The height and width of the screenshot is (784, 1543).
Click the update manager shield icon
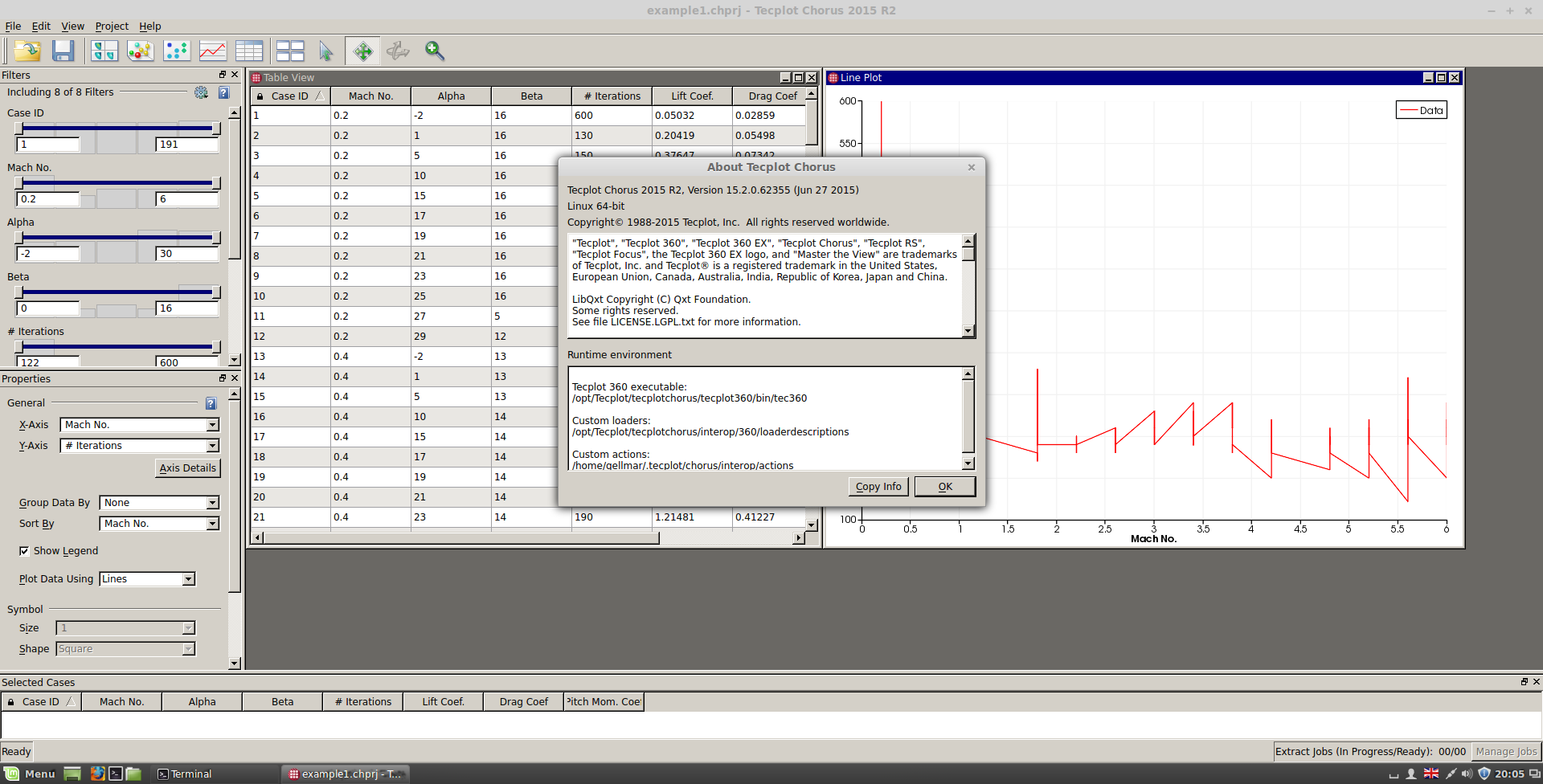click(x=1484, y=774)
